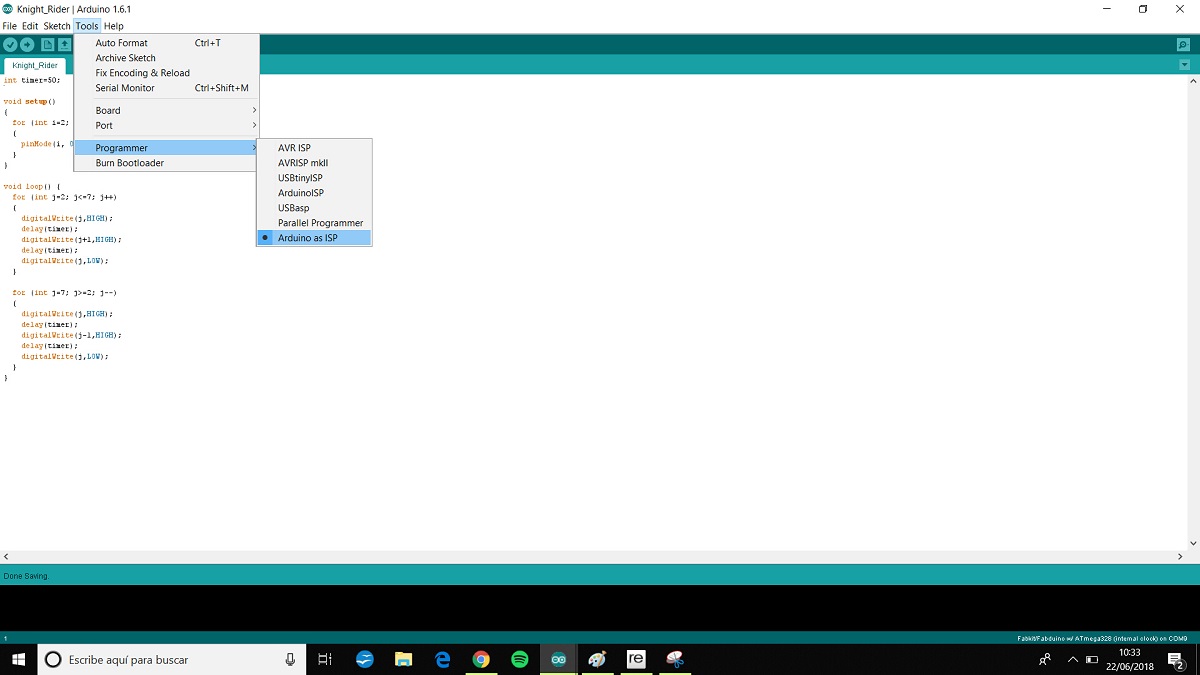Click the Windows taskbar search box
The width and height of the screenshot is (1200, 675).
coord(172,659)
